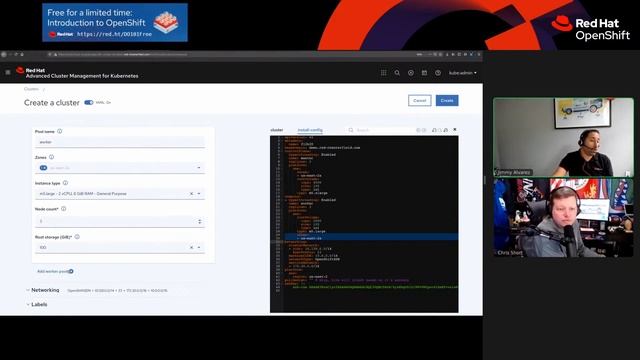Click the search icon in the header
640x360 pixels.
397,73
